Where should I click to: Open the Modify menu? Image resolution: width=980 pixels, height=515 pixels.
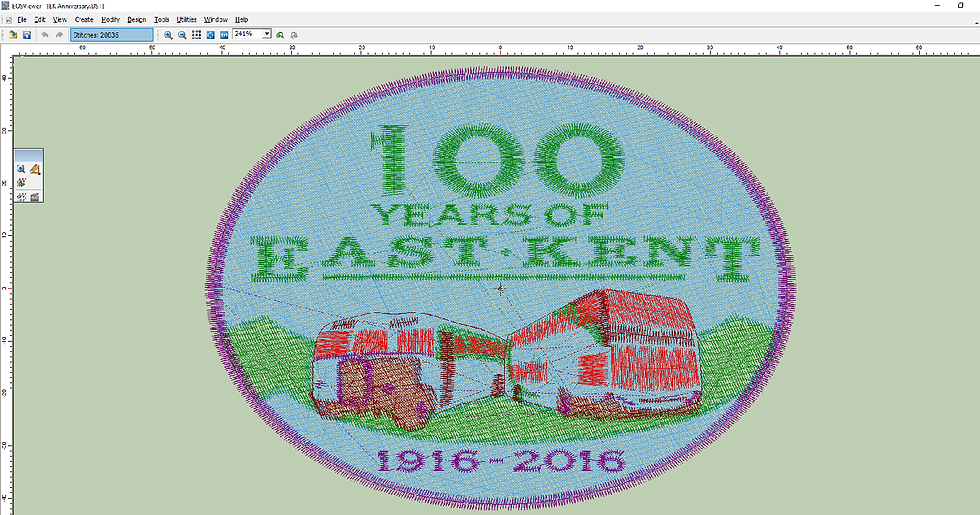click(x=110, y=20)
